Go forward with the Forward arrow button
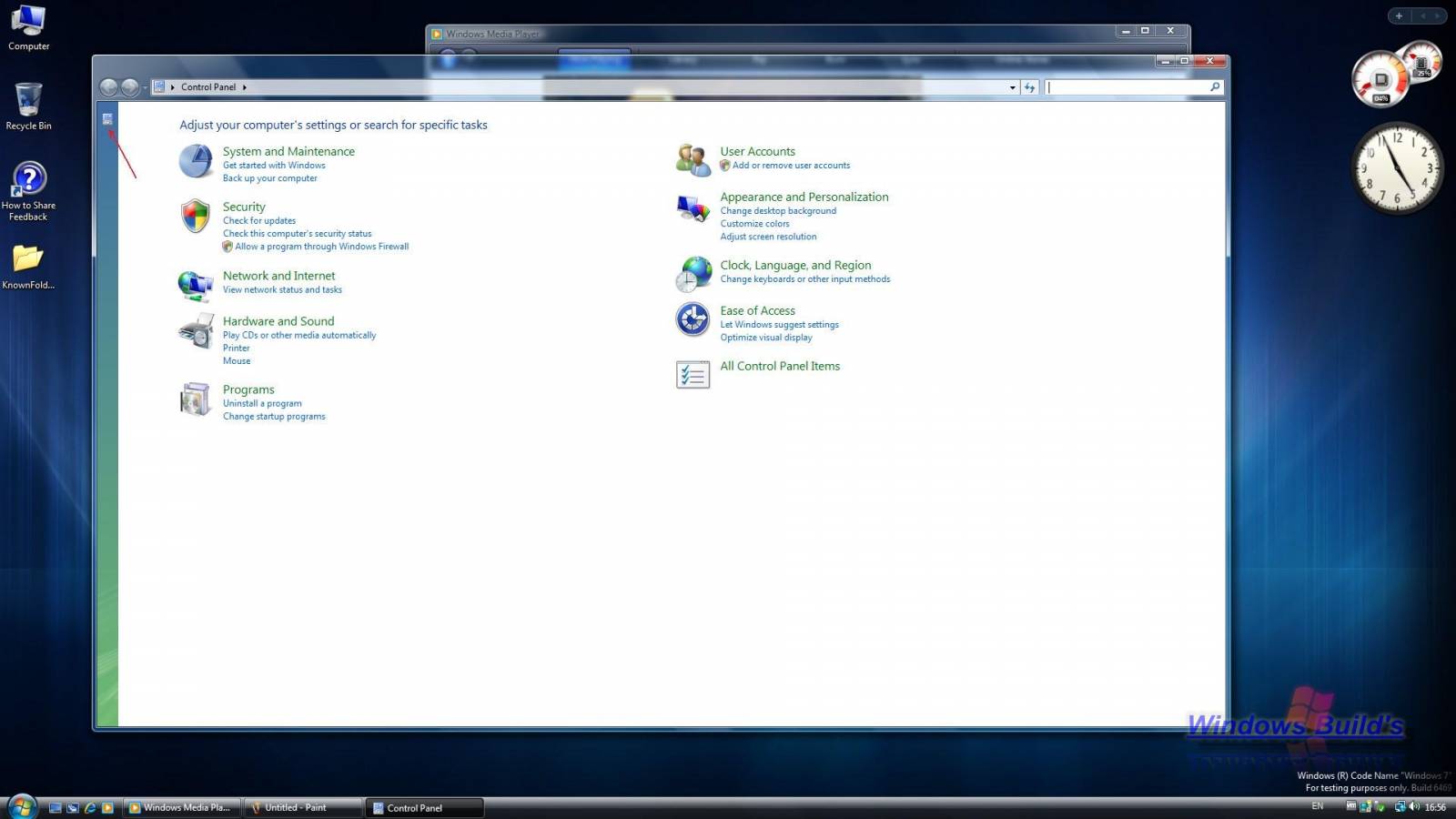Screen dimensions: 1456x819 pyautogui.click(x=130, y=87)
